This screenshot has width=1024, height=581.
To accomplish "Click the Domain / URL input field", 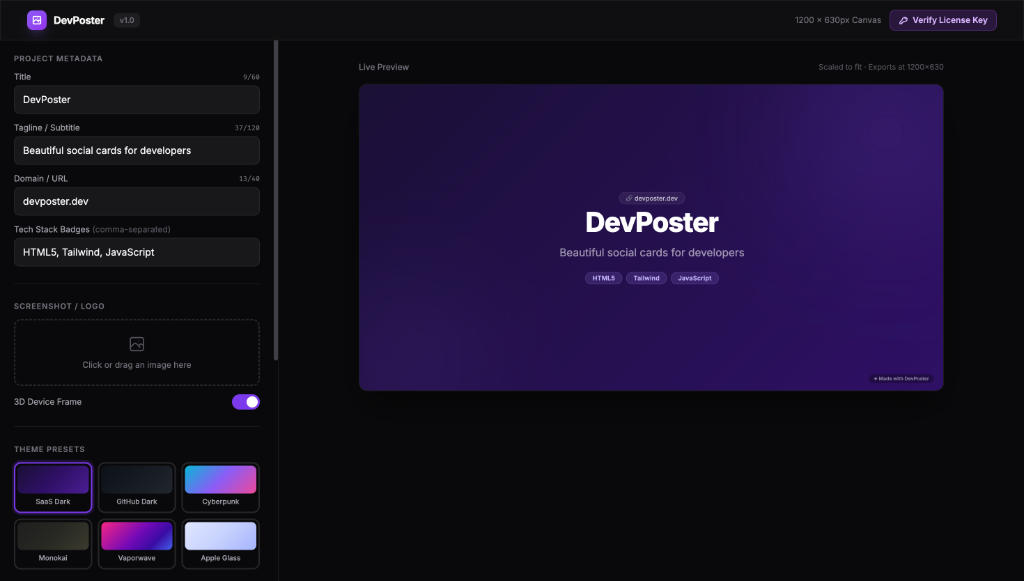I will pyautogui.click(x=136, y=202).
